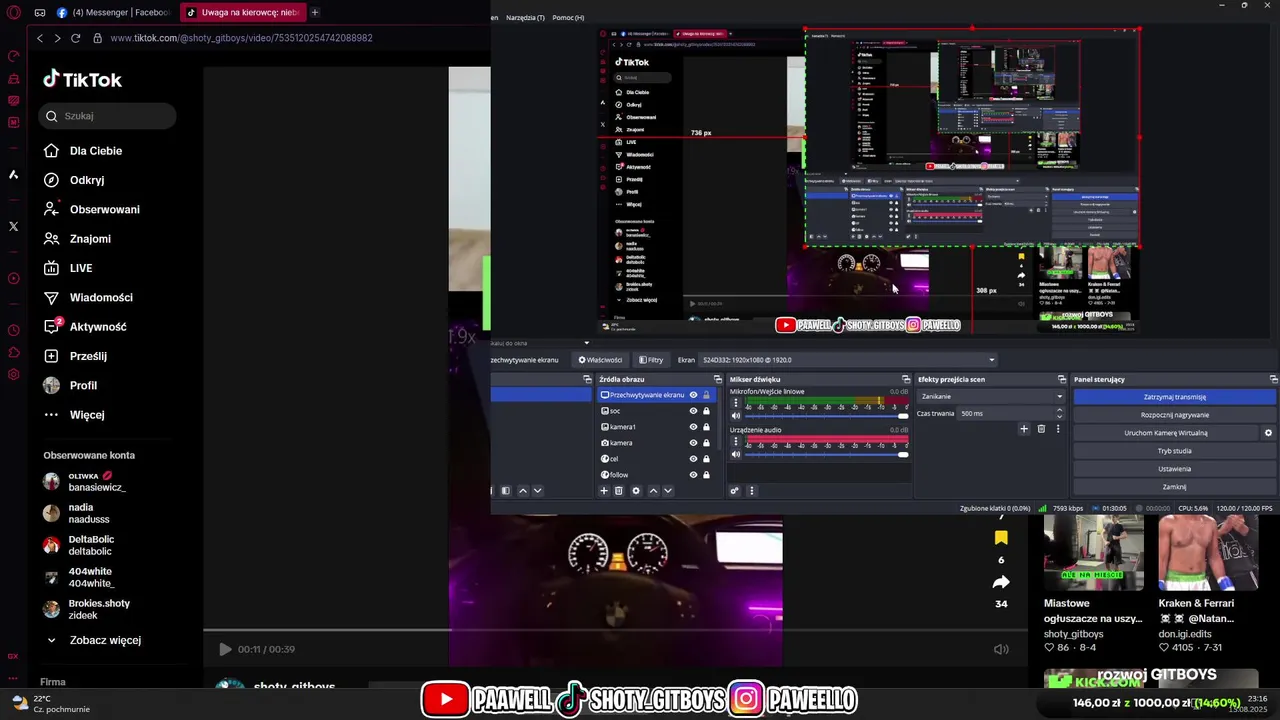Image resolution: width=1280 pixels, height=720 pixels.
Task: Undock the Mikser dźwięku panel
Action: 906,379
